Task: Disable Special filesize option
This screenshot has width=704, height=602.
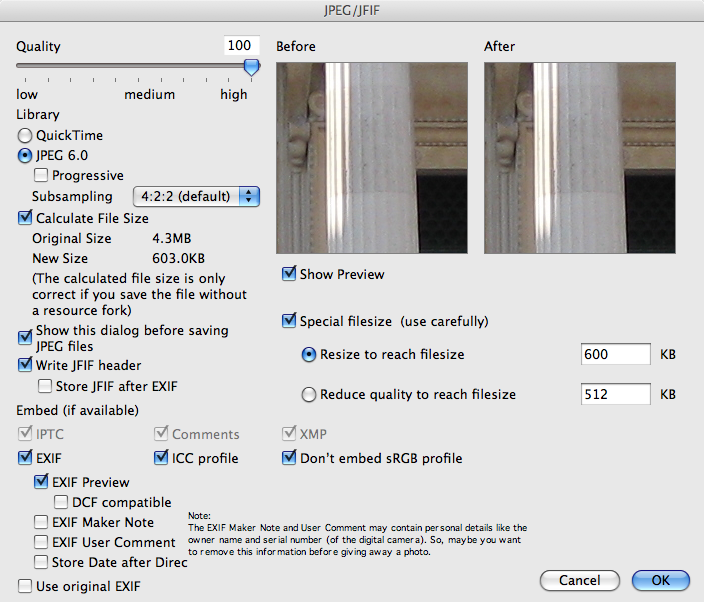Action: click(x=289, y=321)
